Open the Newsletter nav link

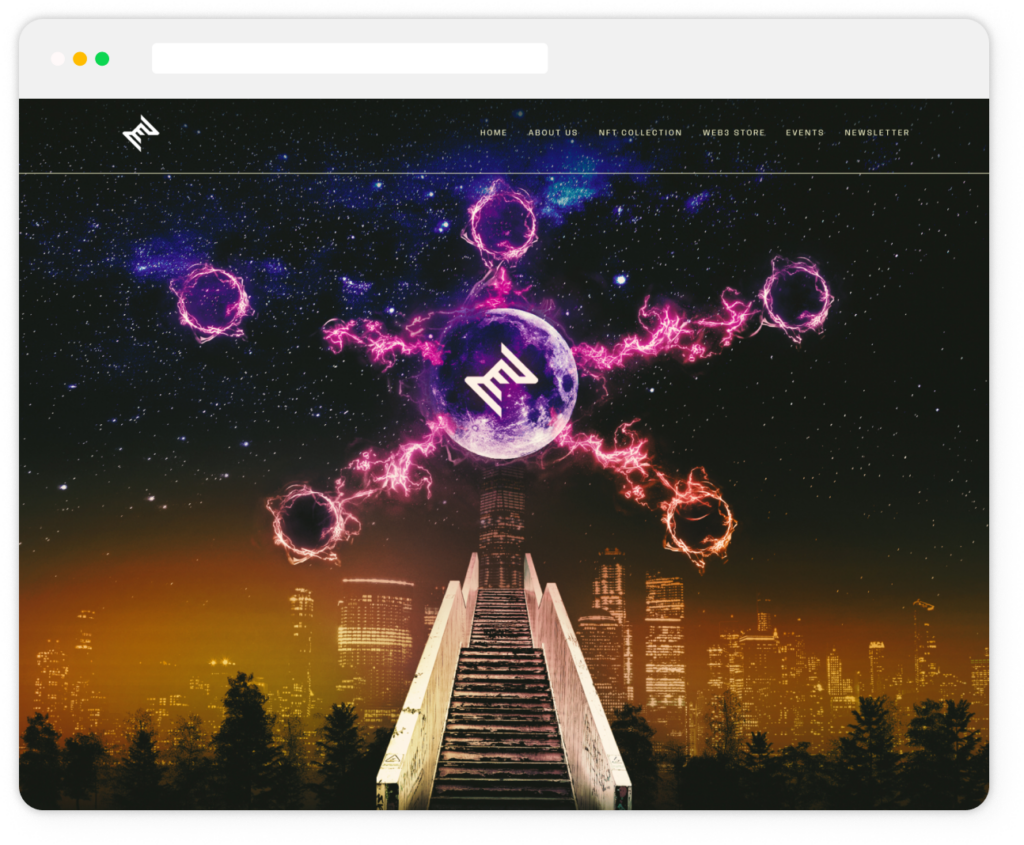[x=877, y=133]
